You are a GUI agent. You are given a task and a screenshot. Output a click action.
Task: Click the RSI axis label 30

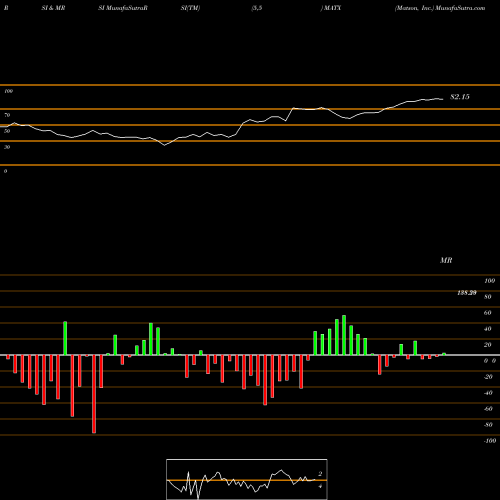[7, 147]
